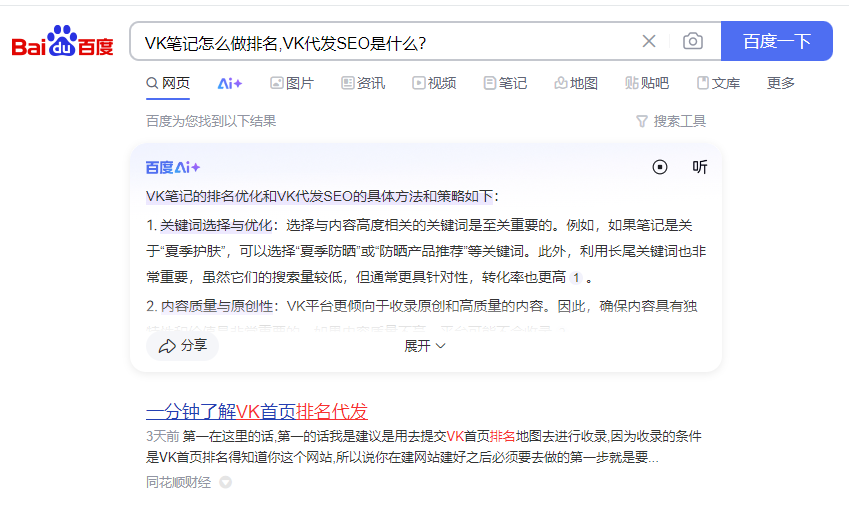
Task: Expand AI answer with 展开
Action: pos(424,346)
